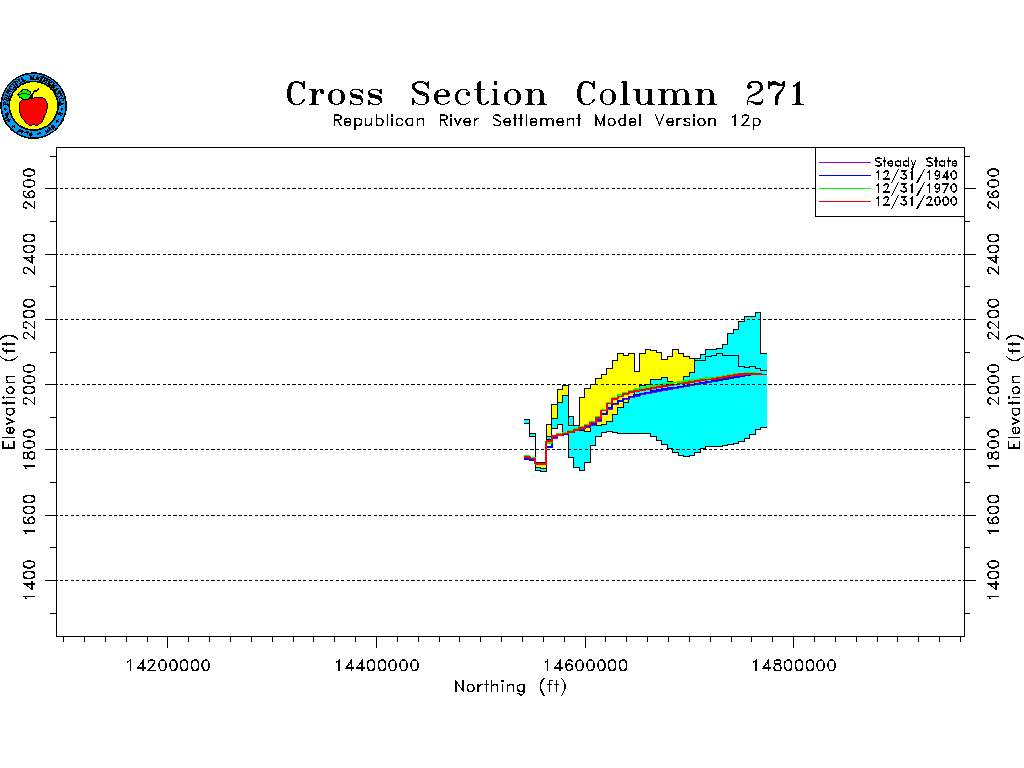Click the '2200' label on right elevation axis
1024x768 pixels.
pyautogui.click(x=993, y=319)
